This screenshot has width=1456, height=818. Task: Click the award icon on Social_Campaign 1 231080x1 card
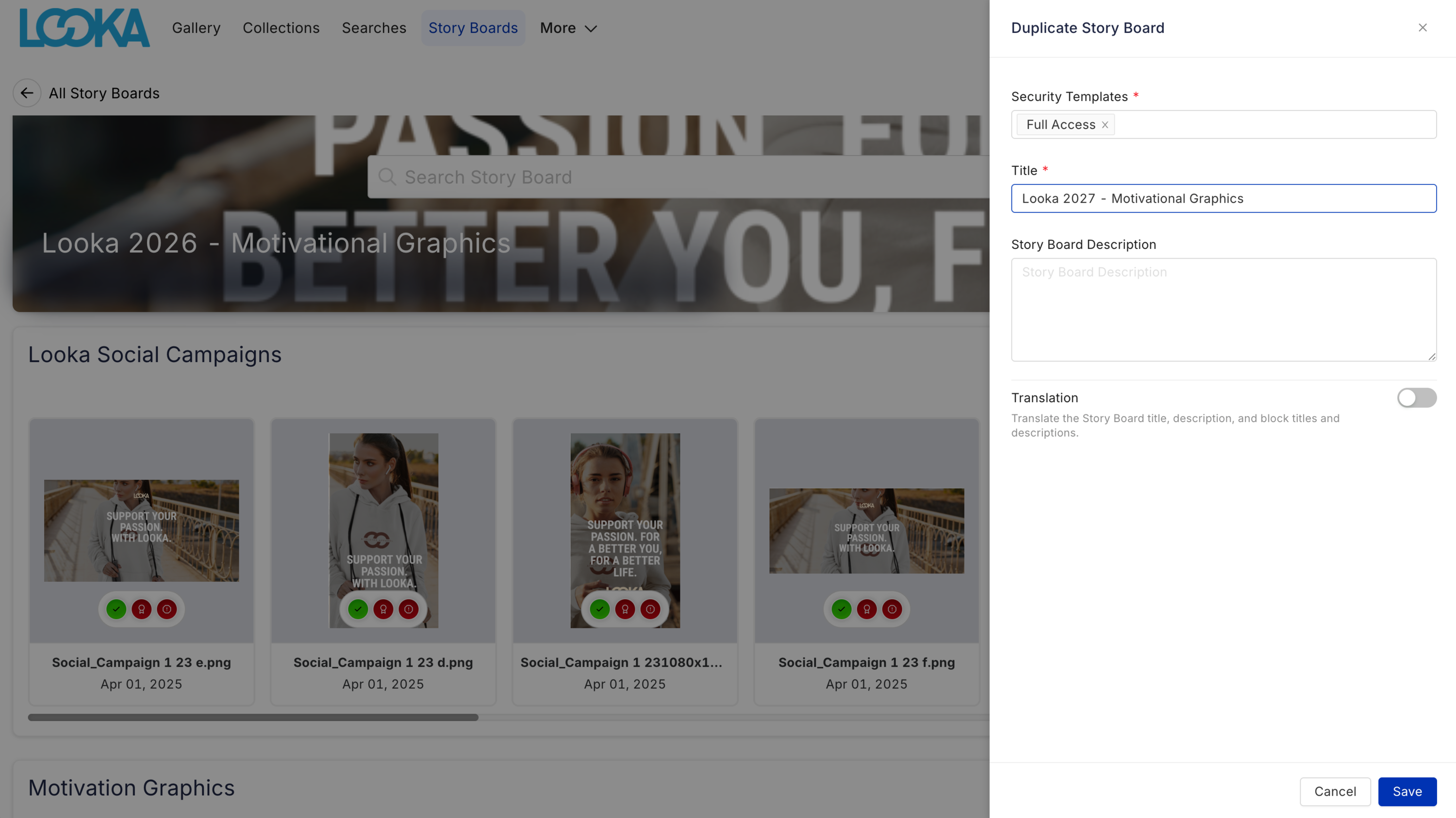click(x=625, y=609)
